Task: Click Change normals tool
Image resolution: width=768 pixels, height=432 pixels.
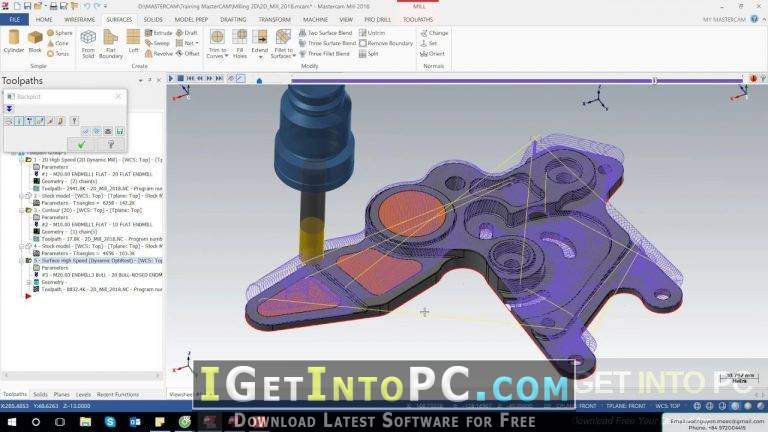Action: [x=434, y=33]
